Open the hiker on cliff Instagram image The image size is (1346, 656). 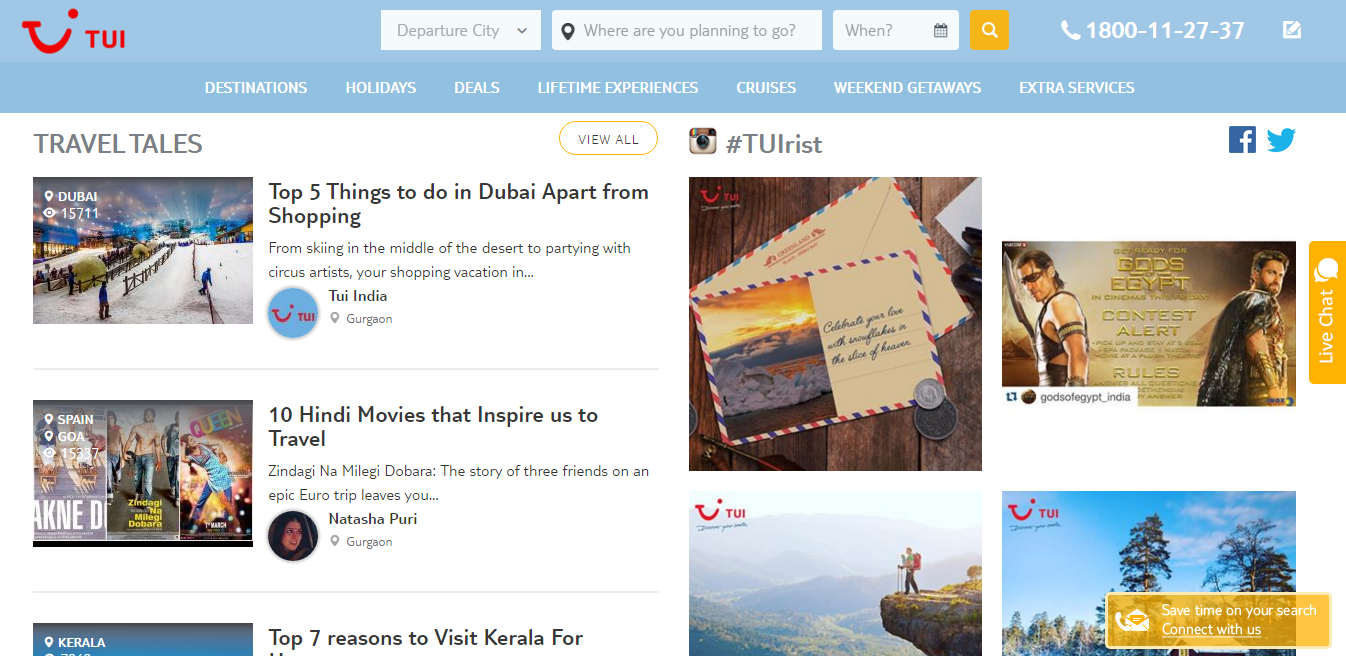pos(835,573)
